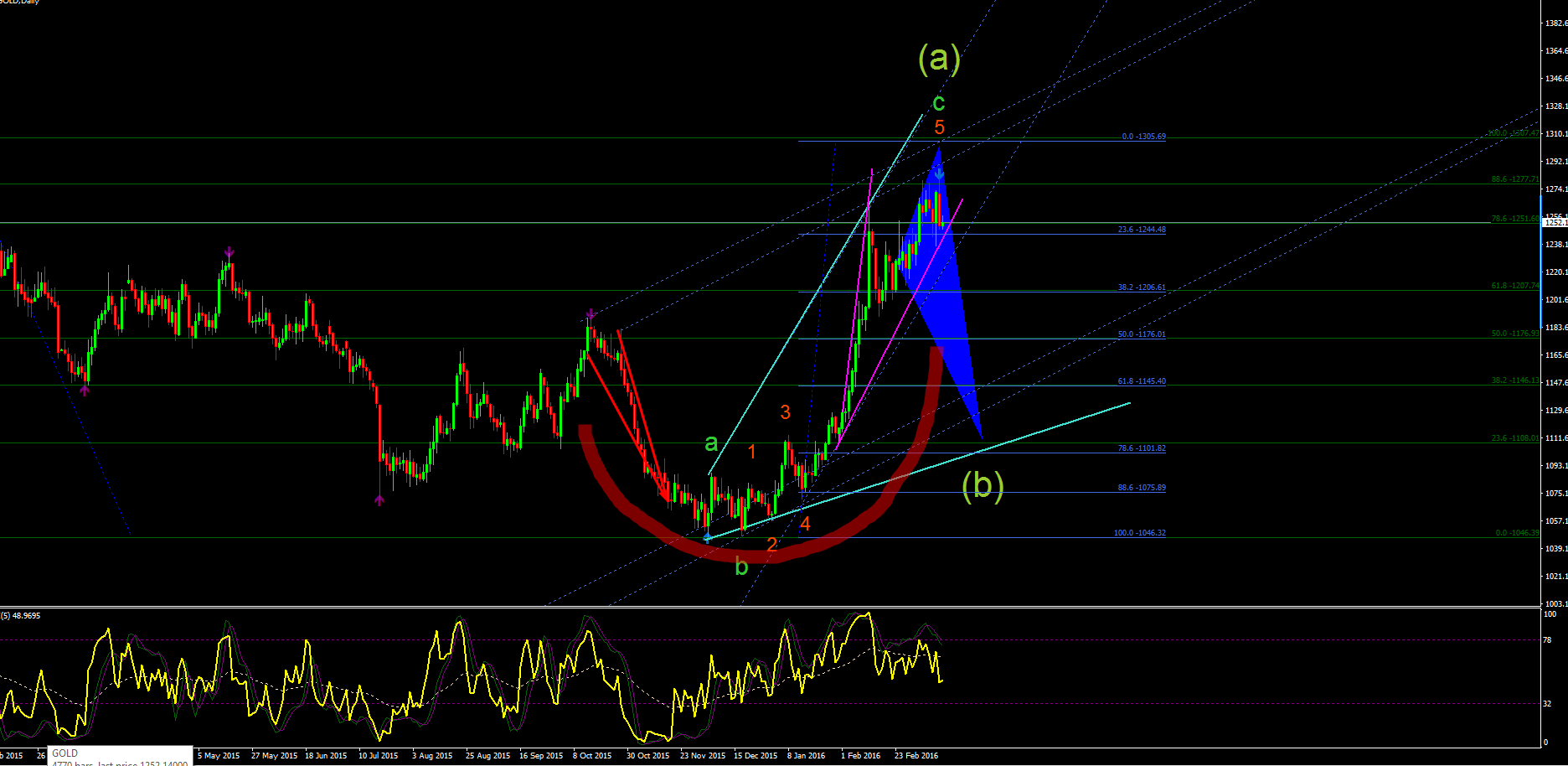Select the current price tag on price axis
Screen dimensions: 1568x766
click(x=1555, y=223)
